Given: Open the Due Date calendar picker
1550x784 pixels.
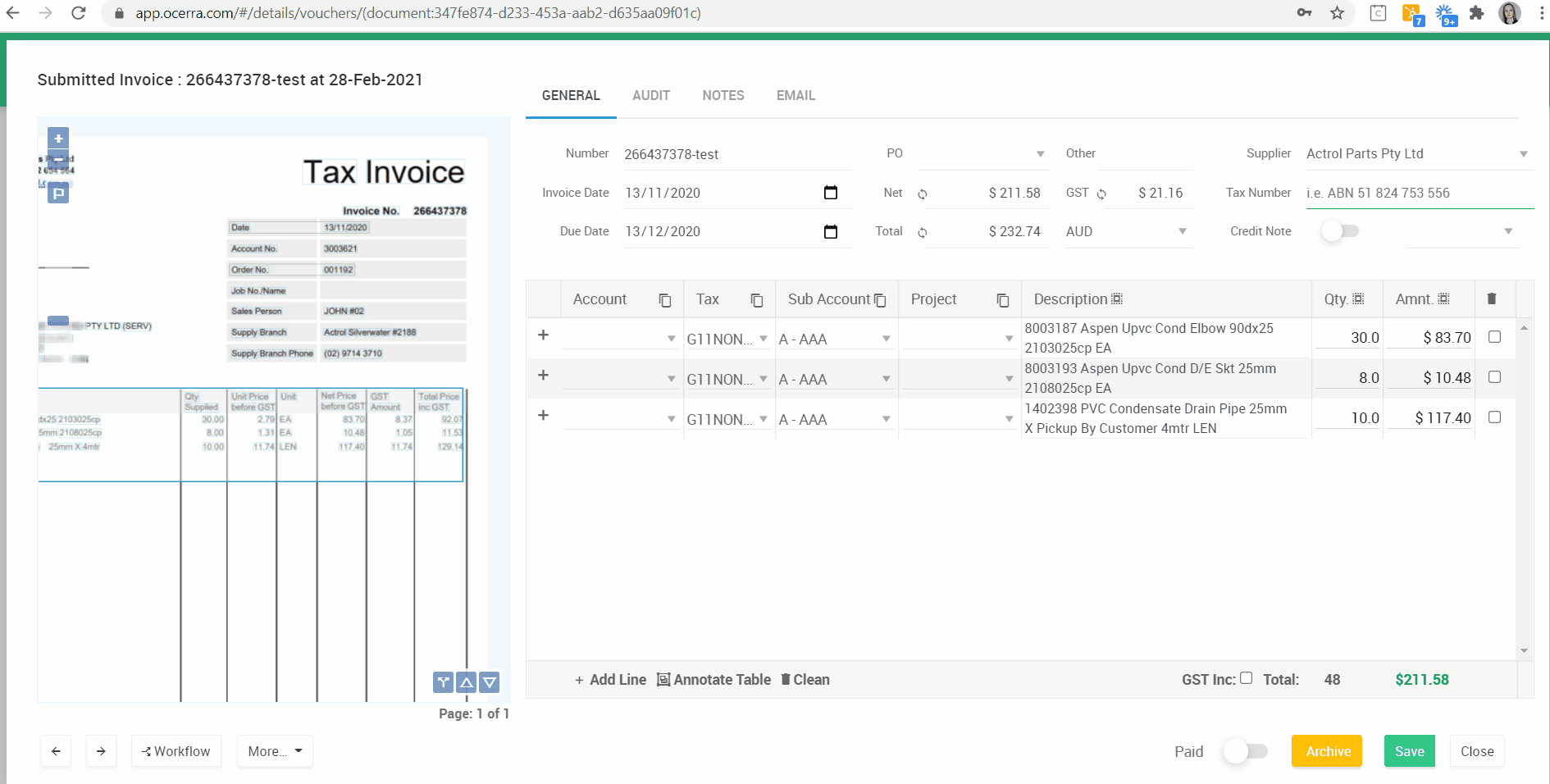Looking at the screenshot, I should (831, 231).
